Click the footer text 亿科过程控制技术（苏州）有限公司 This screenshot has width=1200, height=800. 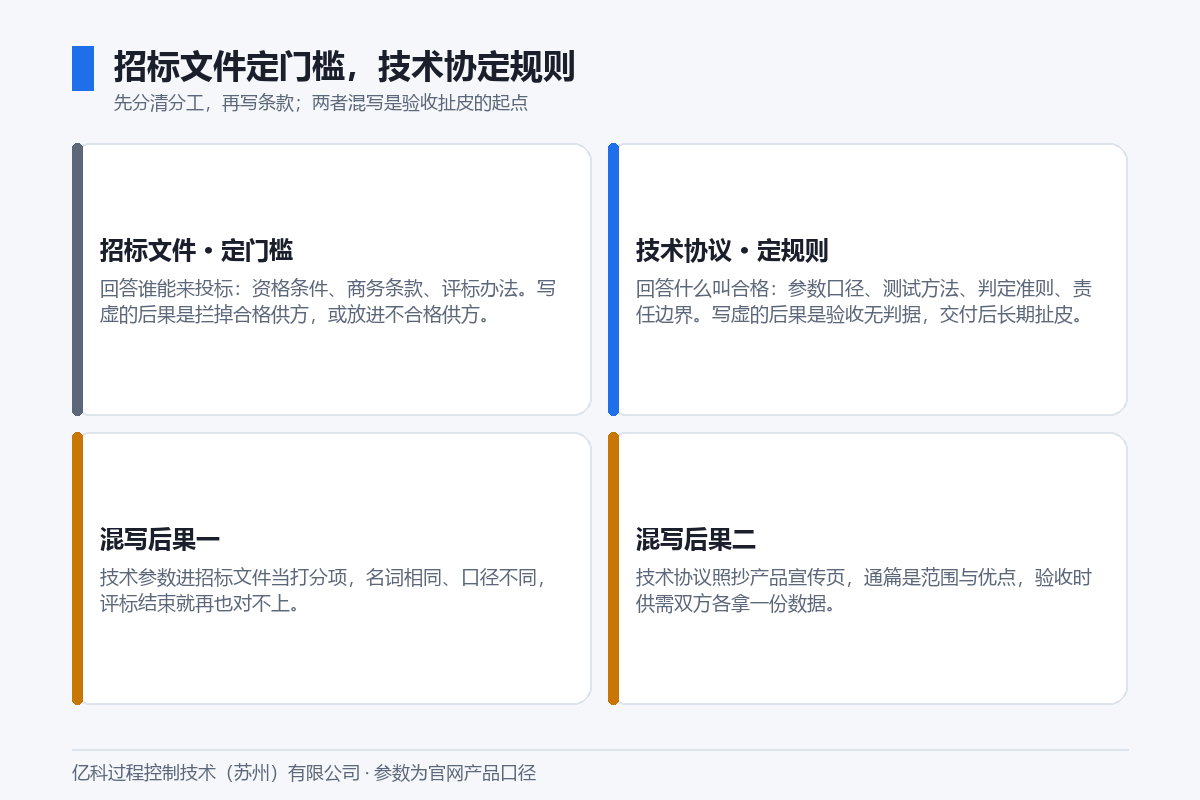pos(215,773)
